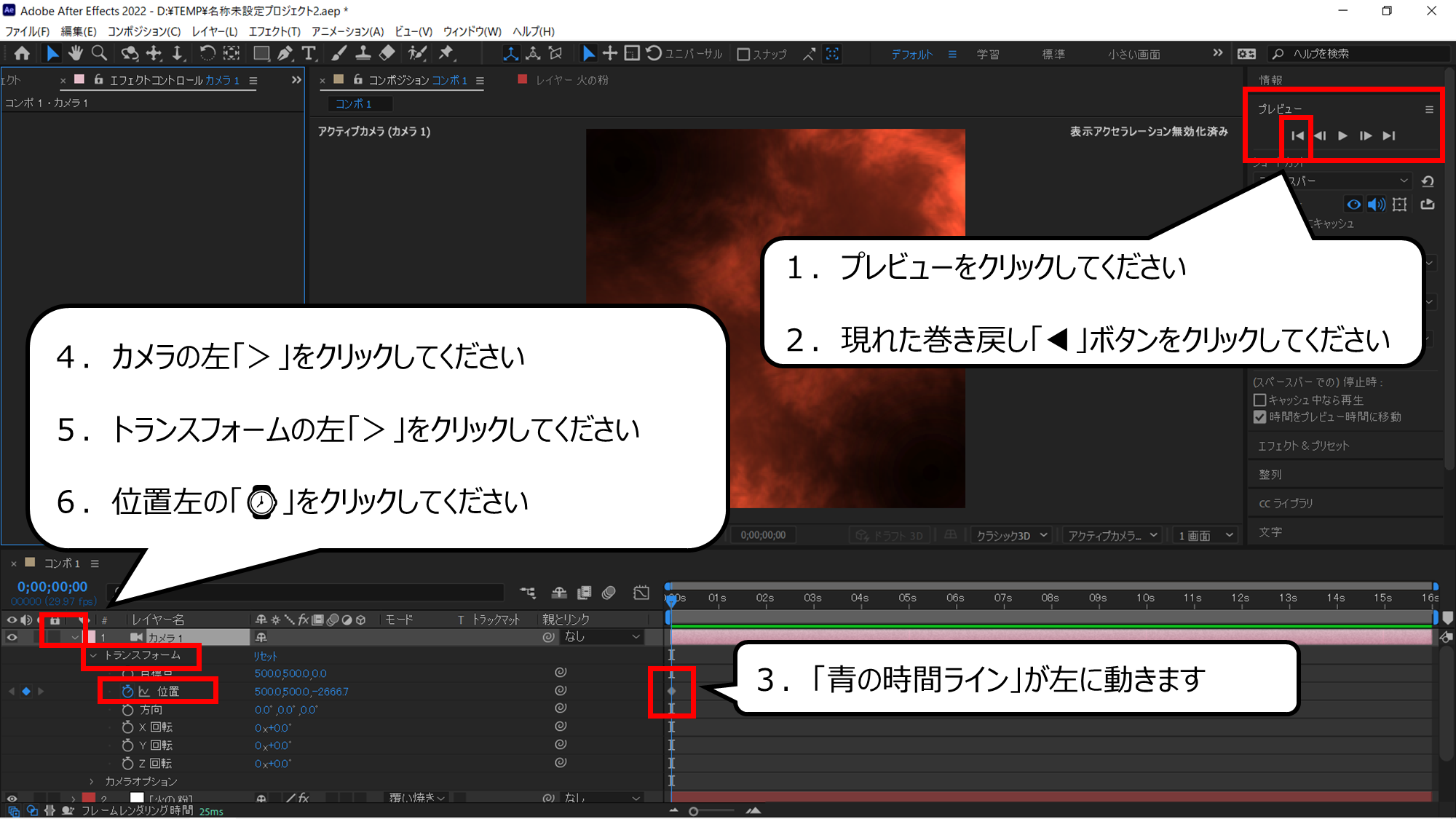Collapse the トランスフォーム group
The height and width of the screenshot is (819, 1456).
(x=93, y=655)
